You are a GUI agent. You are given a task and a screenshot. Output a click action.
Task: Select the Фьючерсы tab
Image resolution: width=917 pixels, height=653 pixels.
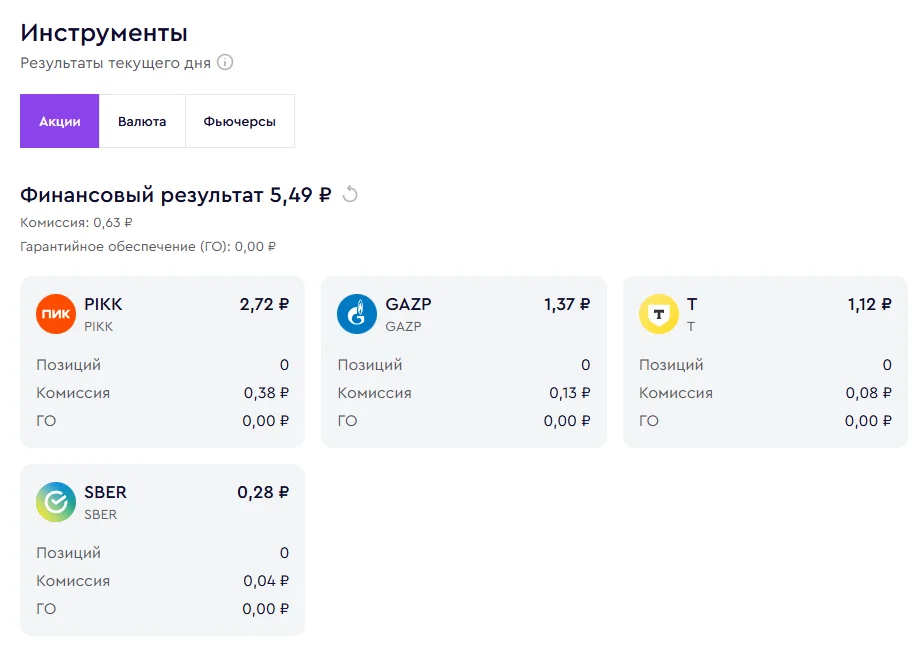[x=240, y=121]
